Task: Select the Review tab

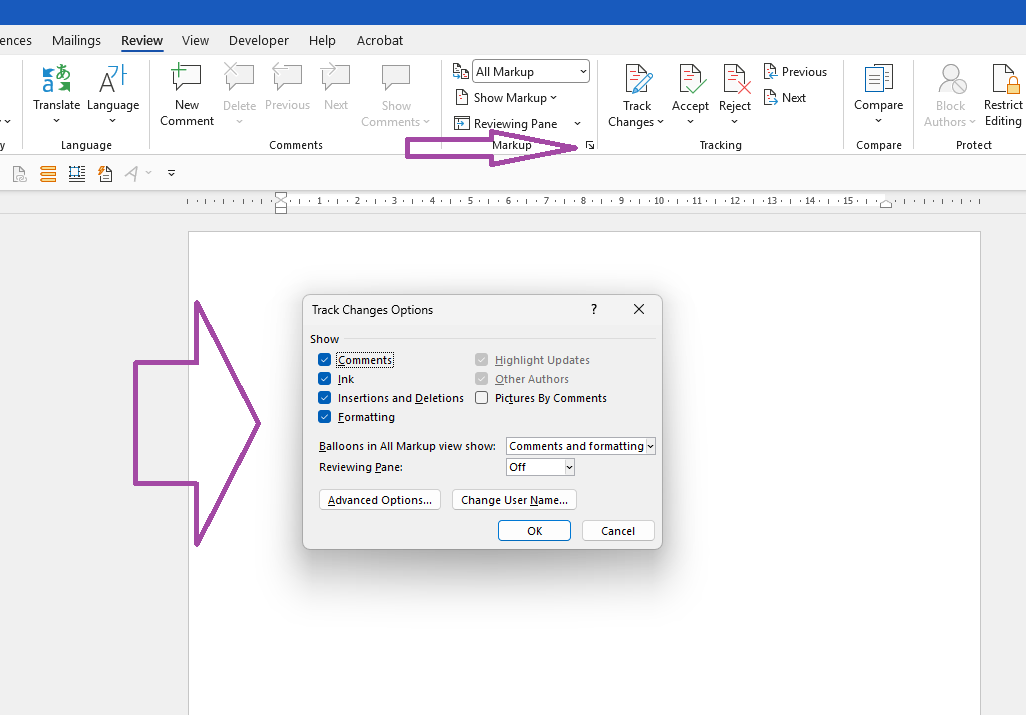Action: [x=142, y=41]
